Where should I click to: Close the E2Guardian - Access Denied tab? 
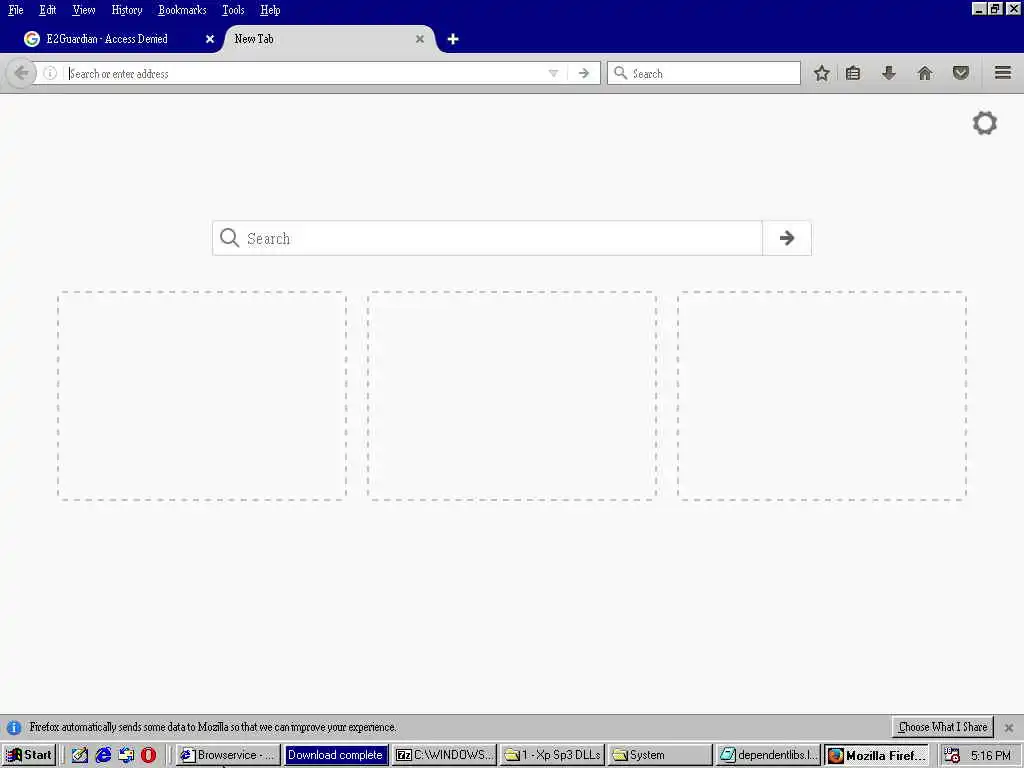click(x=210, y=39)
